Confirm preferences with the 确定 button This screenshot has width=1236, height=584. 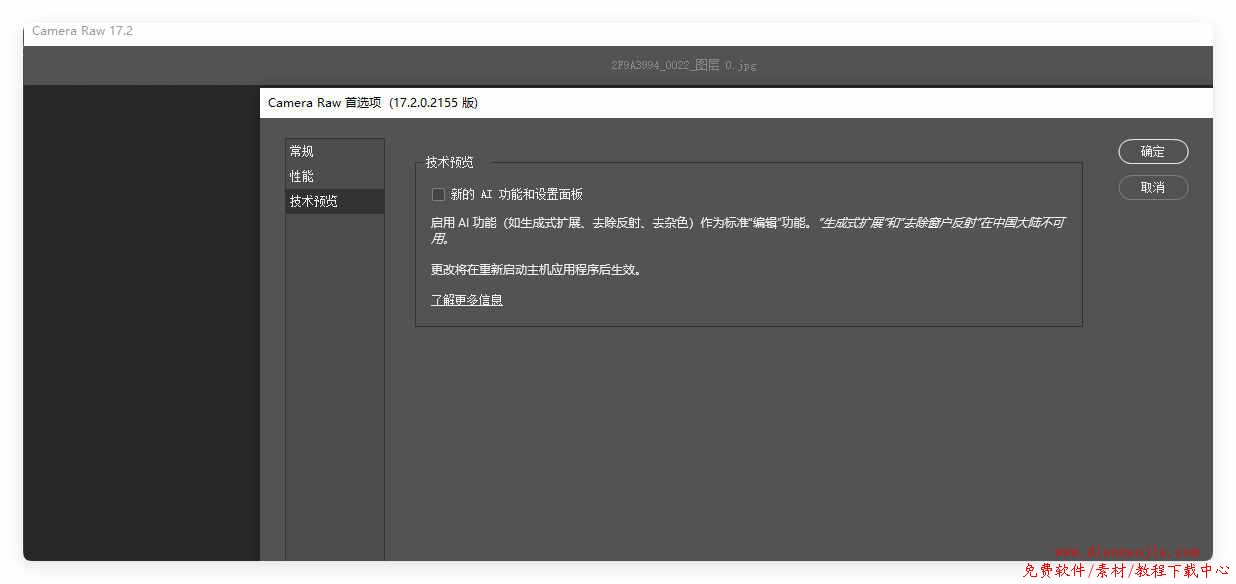pyautogui.click(x=1153, y=152)
